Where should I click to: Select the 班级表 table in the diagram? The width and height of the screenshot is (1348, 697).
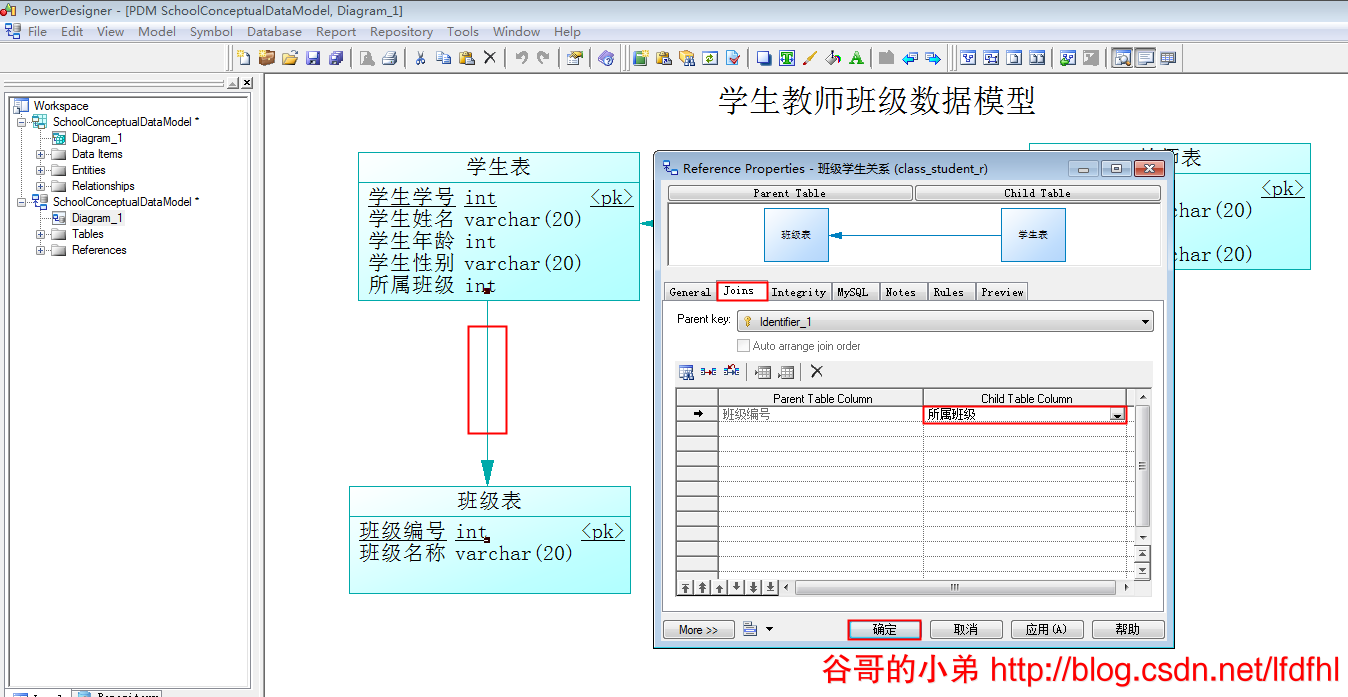tap(490, 540)
